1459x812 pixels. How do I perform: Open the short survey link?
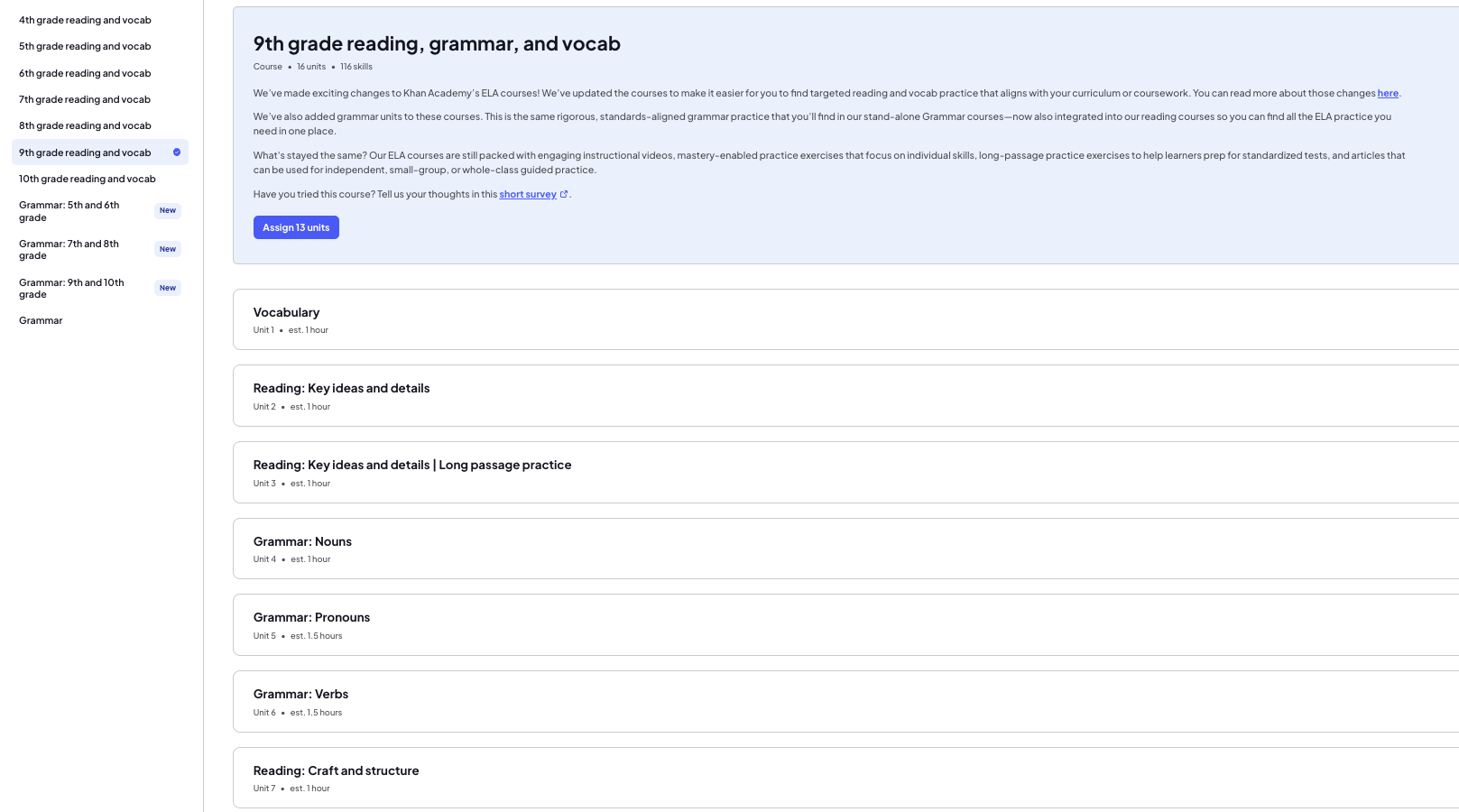[528, 194]
